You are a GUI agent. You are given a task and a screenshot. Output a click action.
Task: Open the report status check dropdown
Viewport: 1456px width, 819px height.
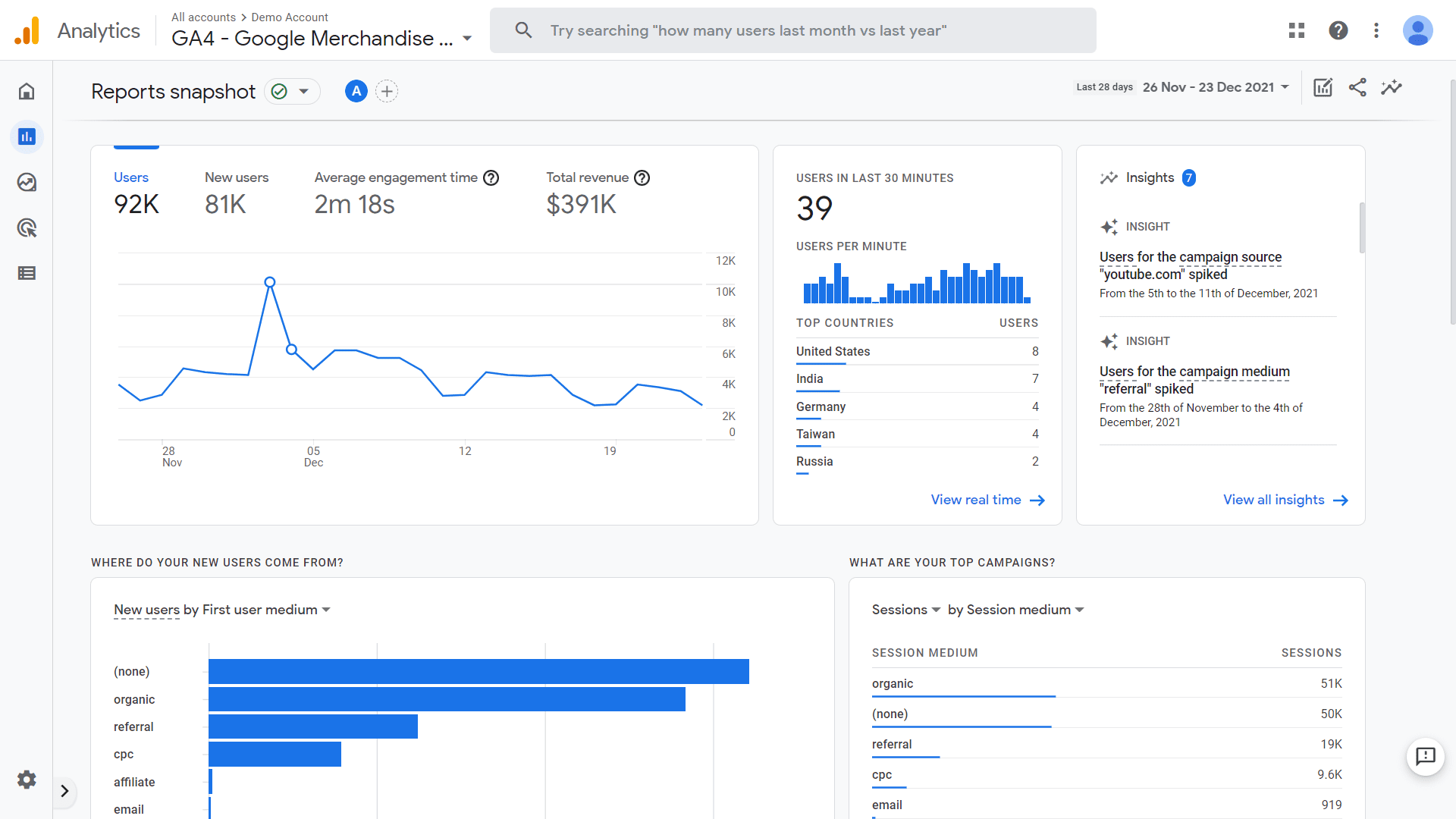tap(292, 92)
